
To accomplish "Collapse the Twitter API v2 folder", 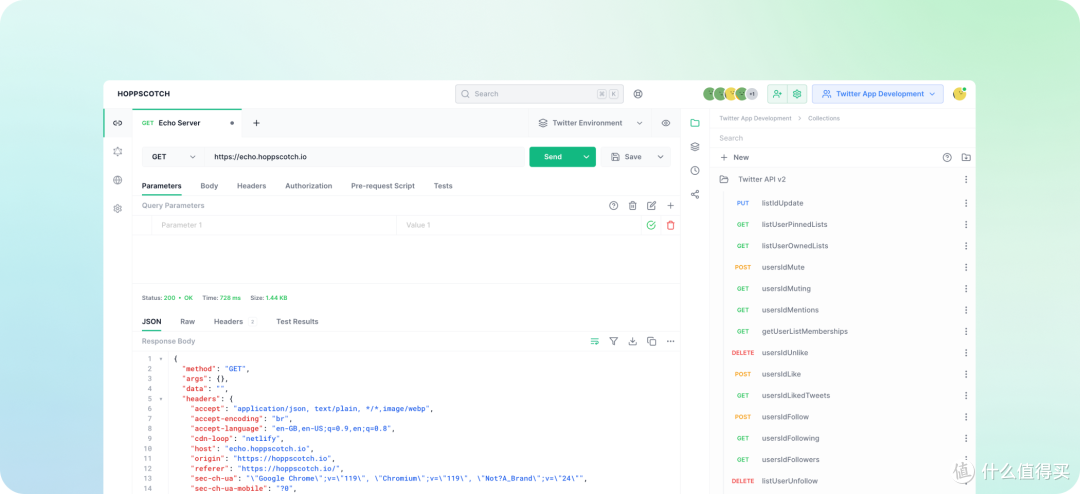I will pos(723,179).
